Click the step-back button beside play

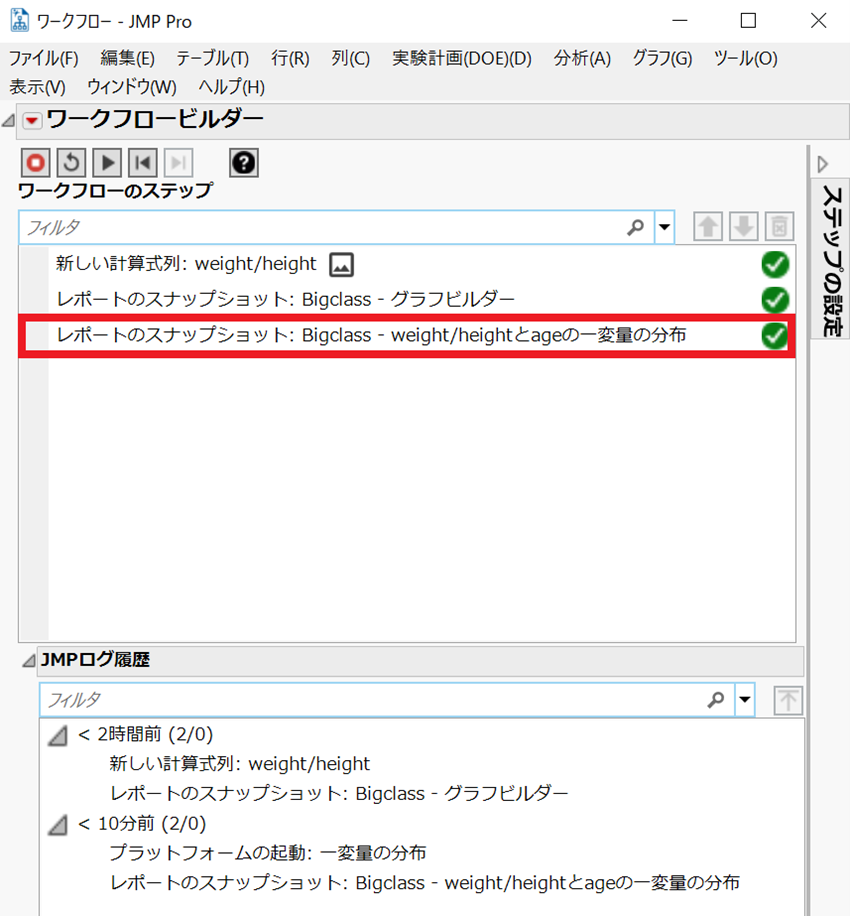143,162
